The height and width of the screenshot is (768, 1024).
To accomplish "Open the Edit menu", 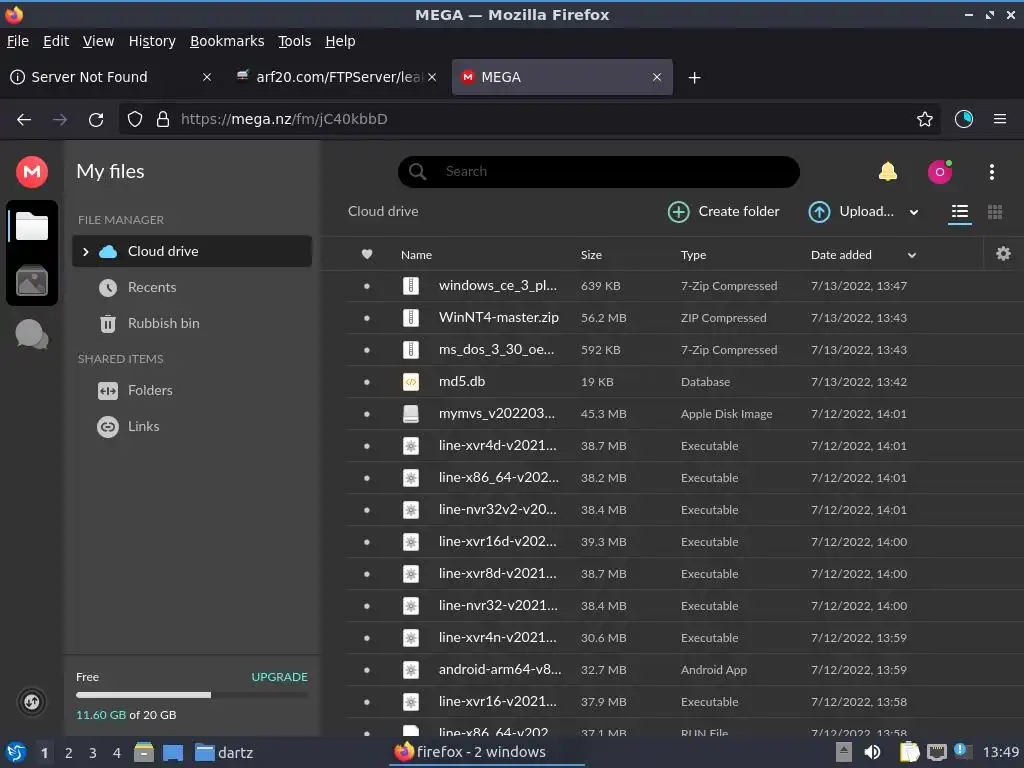I will [x=56, y=41].
